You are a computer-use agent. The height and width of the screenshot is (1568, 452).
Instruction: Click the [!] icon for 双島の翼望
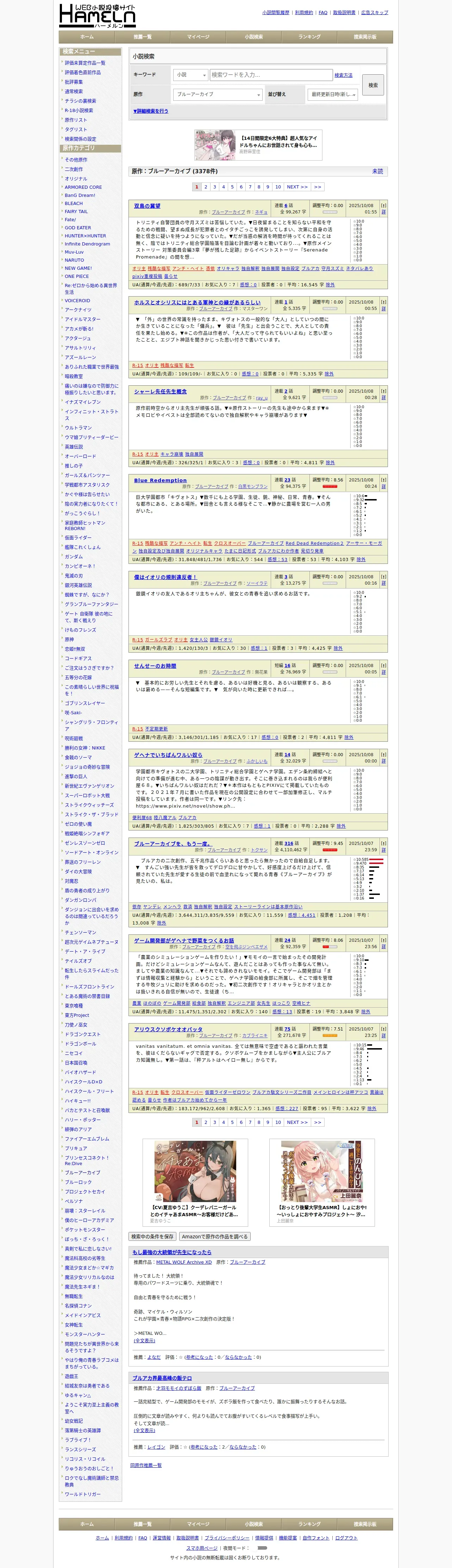click(383, 206)
